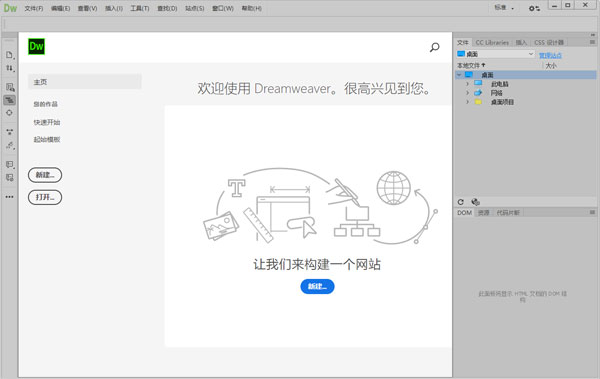600x379 pixels.
Task: Switch to the 插入 panel tab
Action: [521, 42]
